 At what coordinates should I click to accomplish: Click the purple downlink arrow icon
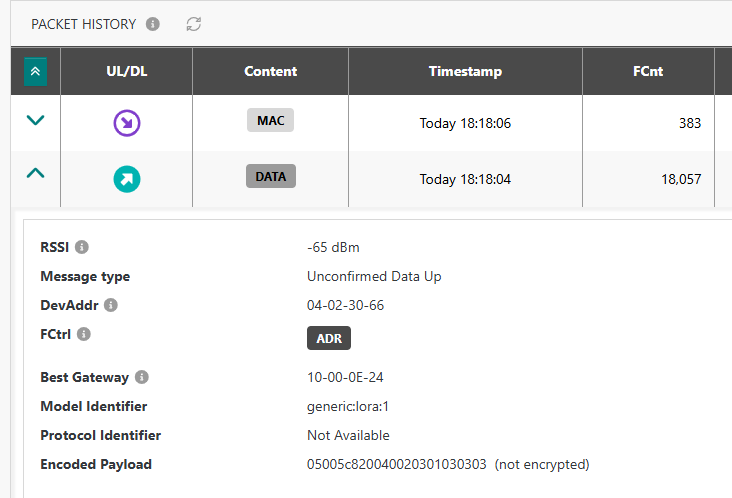[127, 123]
